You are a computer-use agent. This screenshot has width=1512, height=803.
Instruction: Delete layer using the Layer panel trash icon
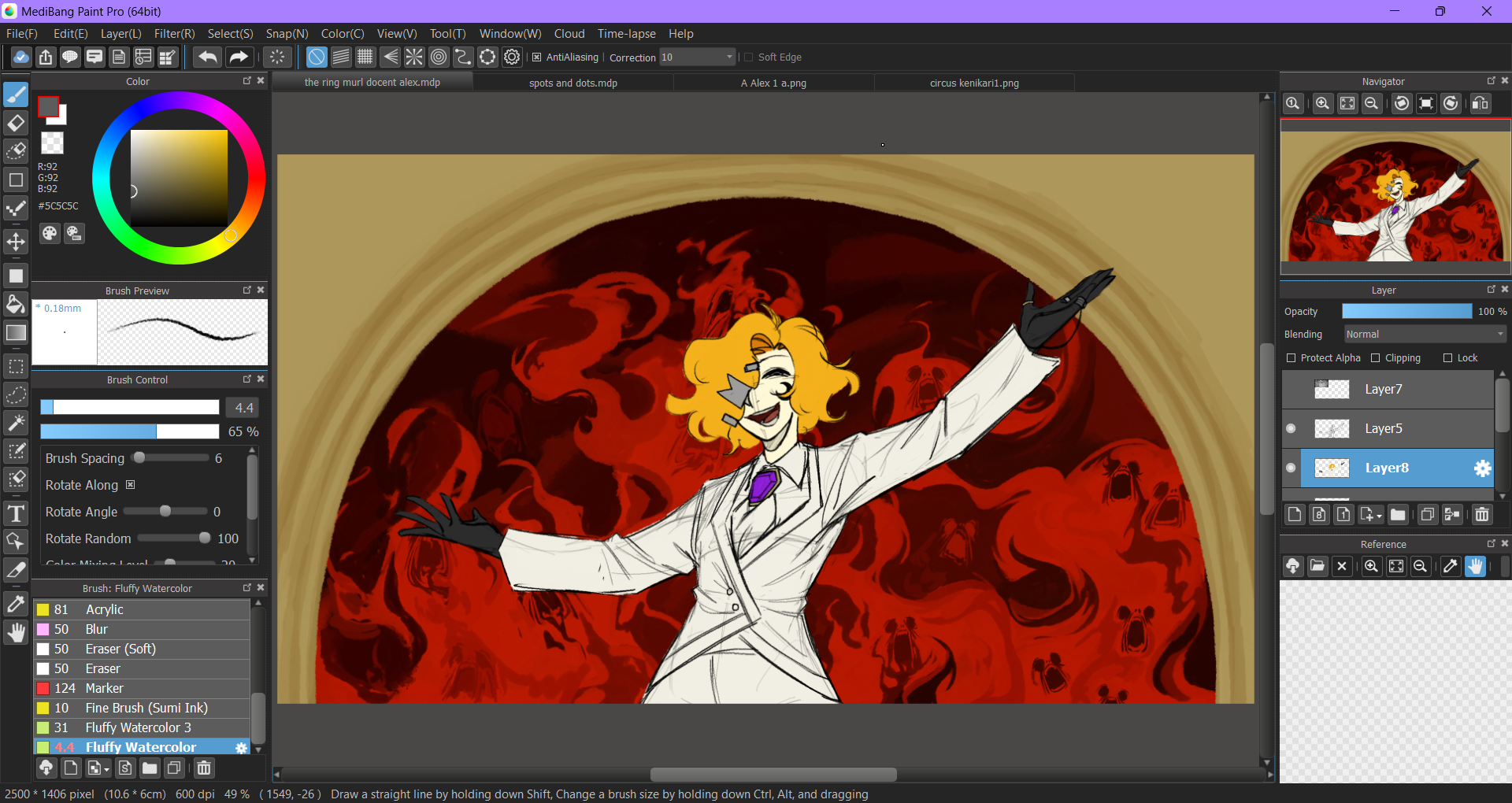(1481, 515)
